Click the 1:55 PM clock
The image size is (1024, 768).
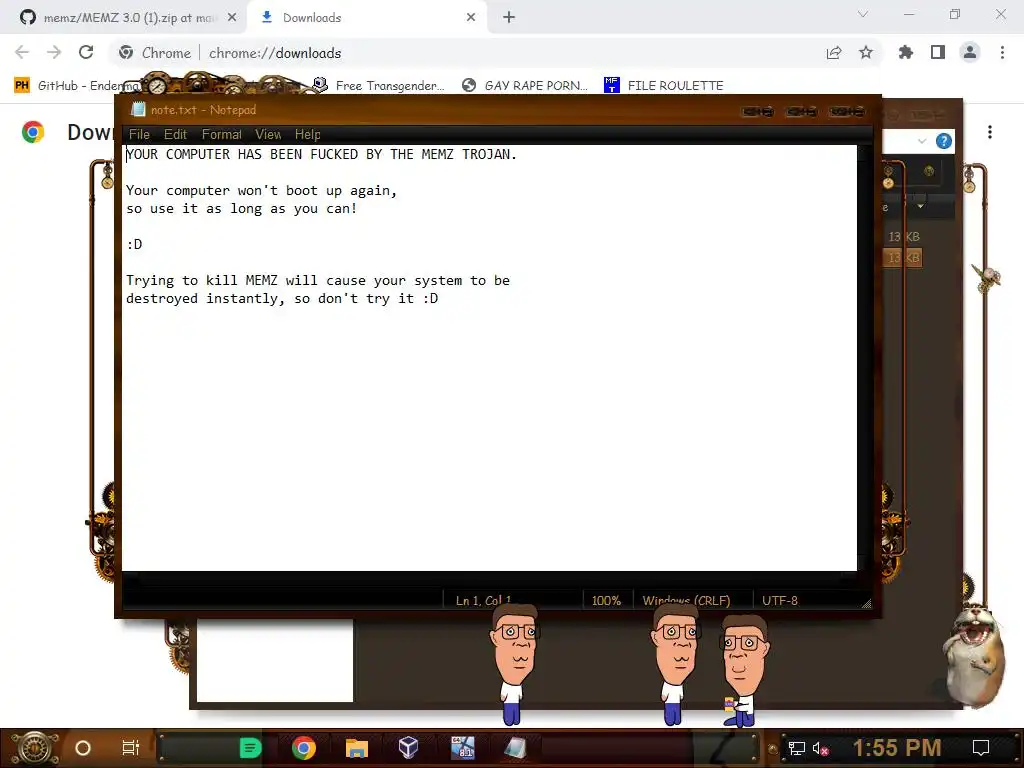[897, 748]
